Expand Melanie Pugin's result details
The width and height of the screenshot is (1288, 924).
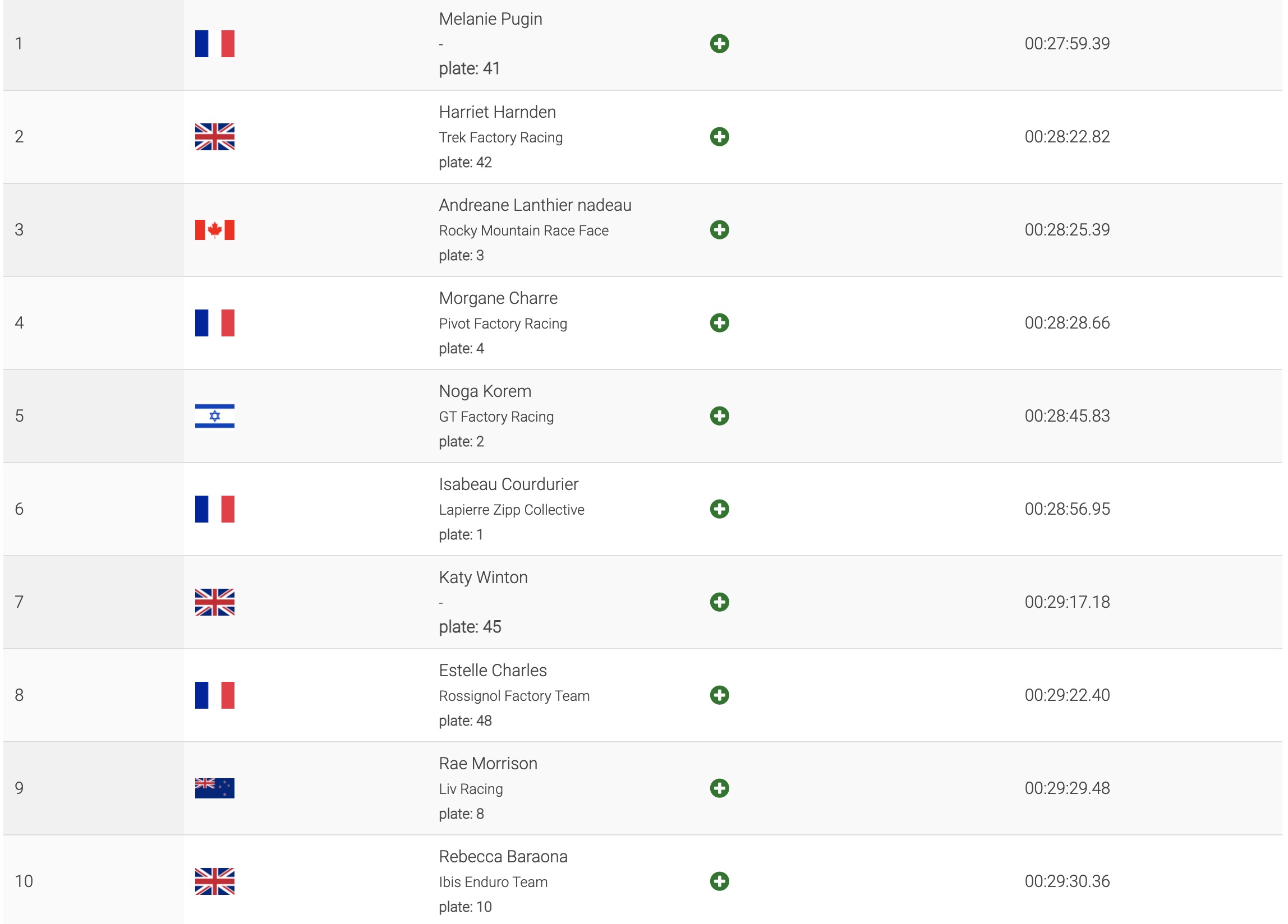pyautogui.click(x=719, y=44)
